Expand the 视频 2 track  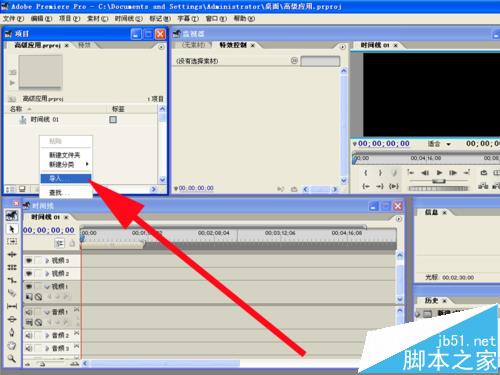click(47, 274)
